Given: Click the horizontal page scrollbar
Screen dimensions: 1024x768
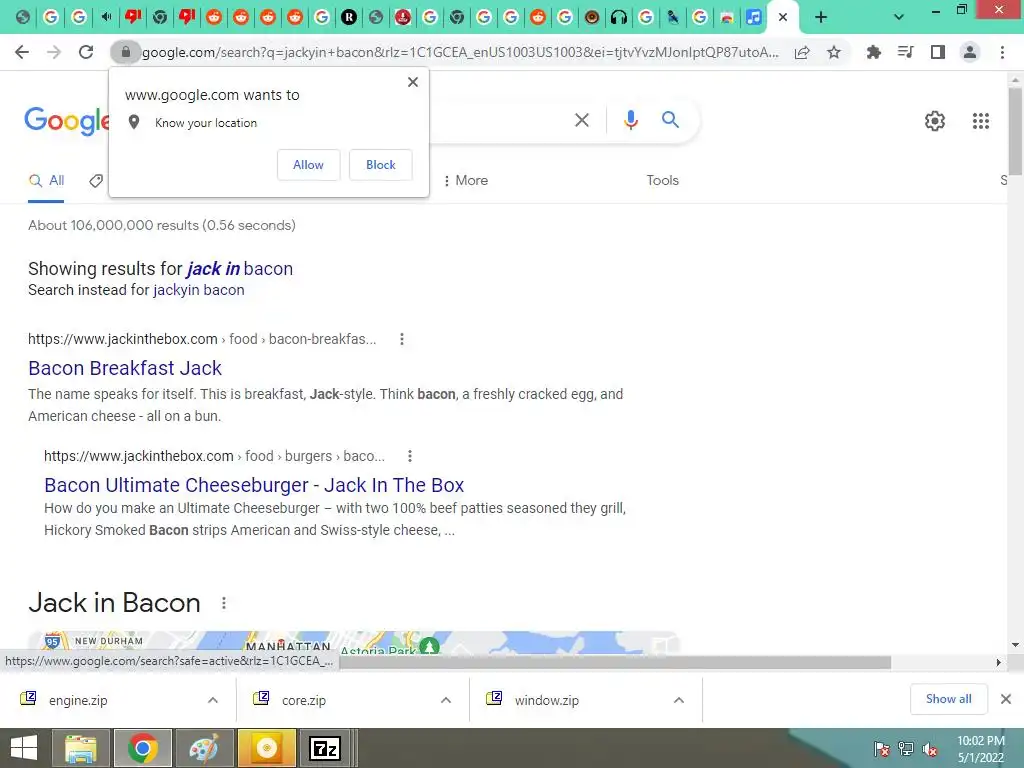Looking at the screenshot, I should (x=615, y=662).
